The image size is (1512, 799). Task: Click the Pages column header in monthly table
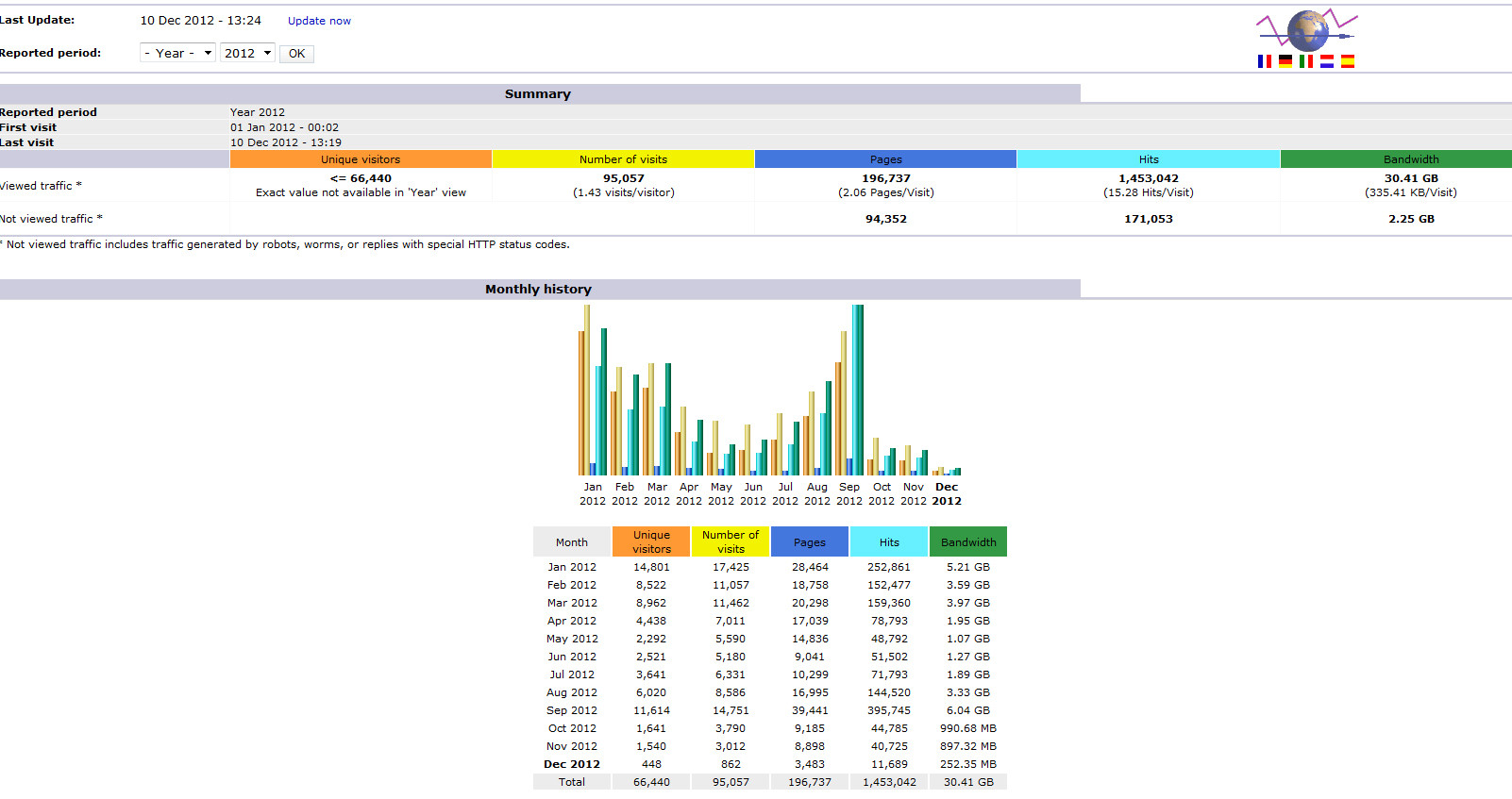pyautogui.click(x=810, y=541)
